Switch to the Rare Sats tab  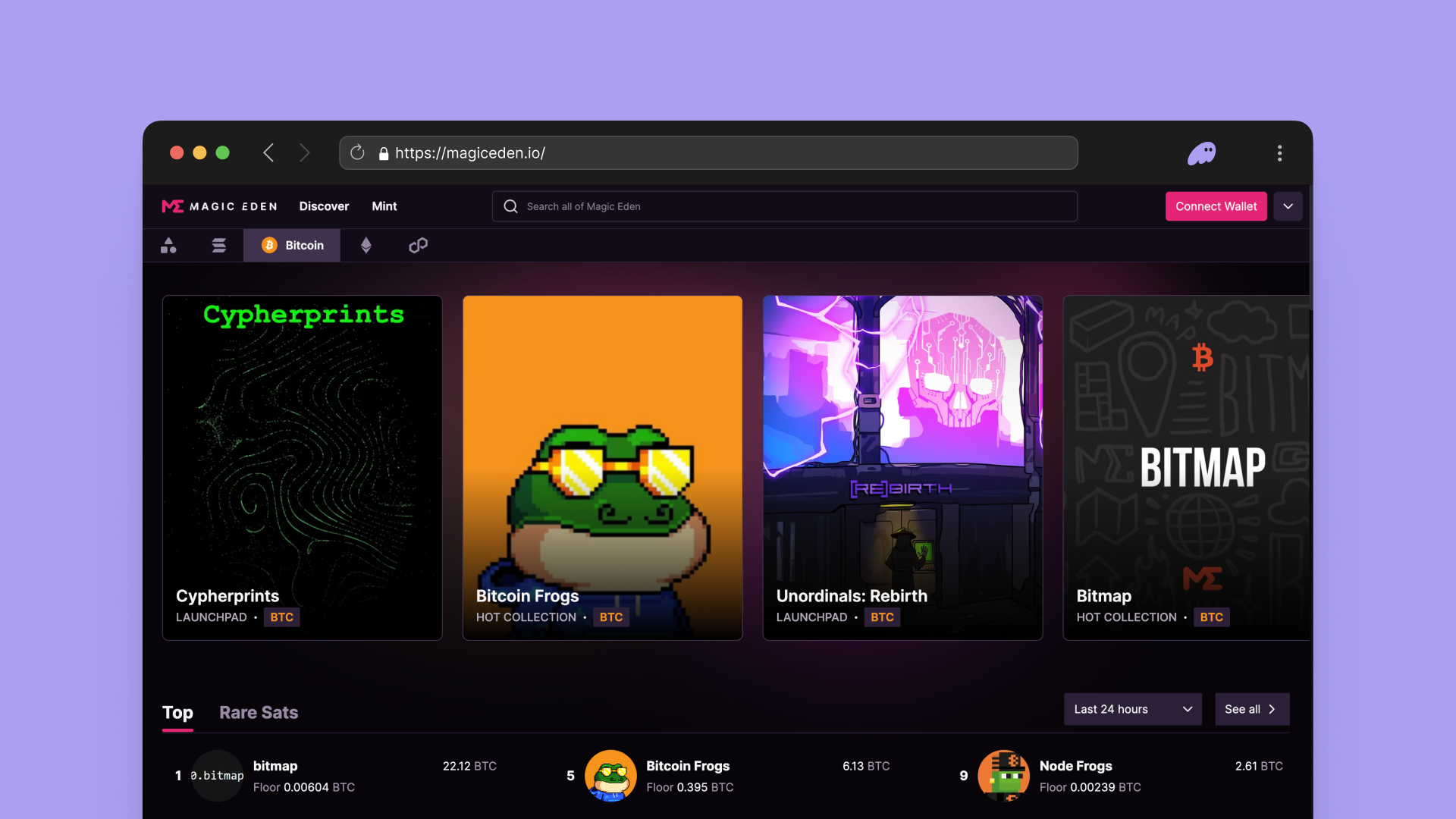(x=259, y=713)
